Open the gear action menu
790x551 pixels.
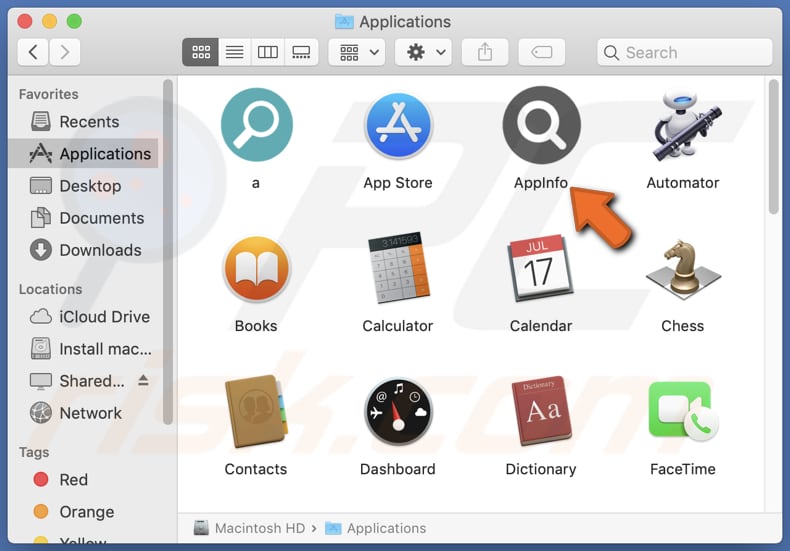pyautogui.click(x=423, y=52)
